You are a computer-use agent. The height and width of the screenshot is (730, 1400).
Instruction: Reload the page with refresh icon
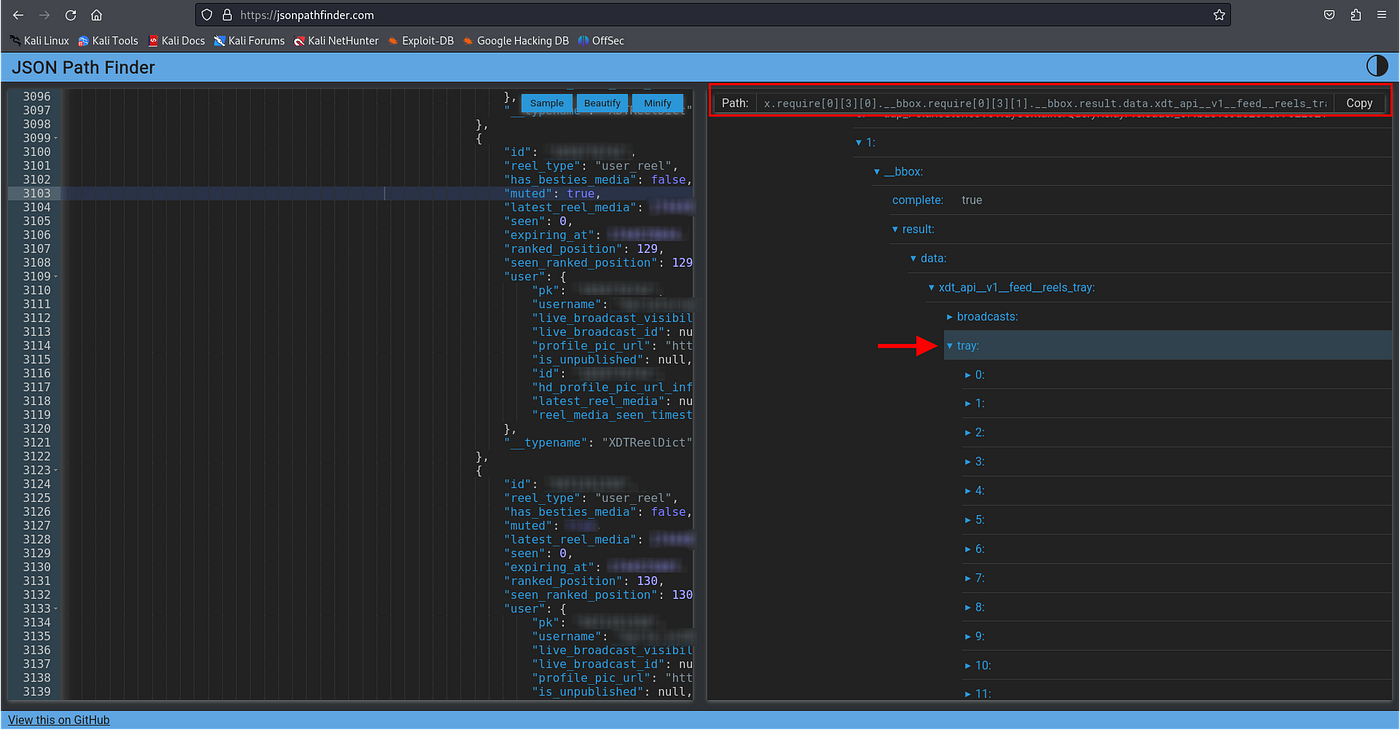(70, 15)
